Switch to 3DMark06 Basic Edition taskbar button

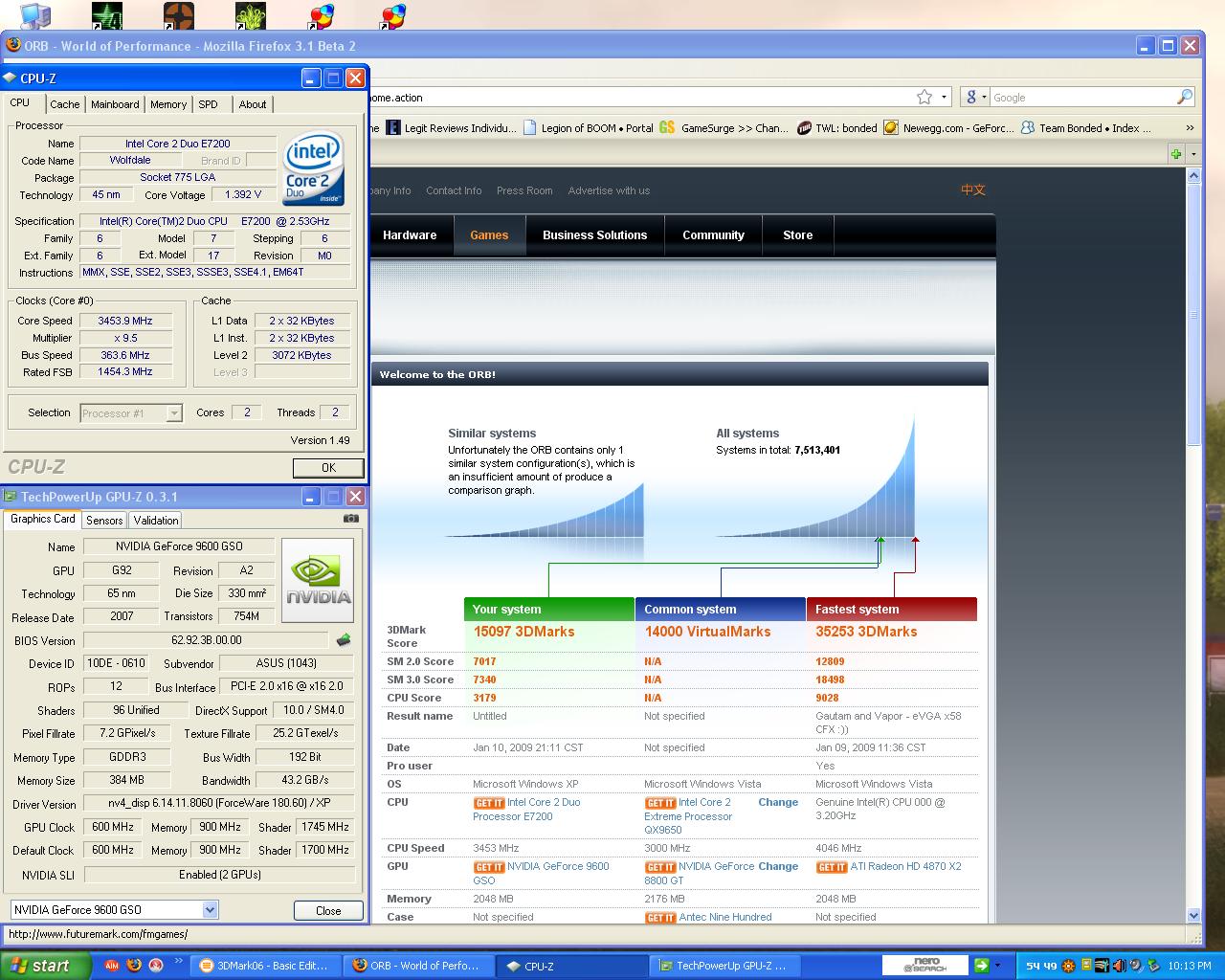click(266, 966)
